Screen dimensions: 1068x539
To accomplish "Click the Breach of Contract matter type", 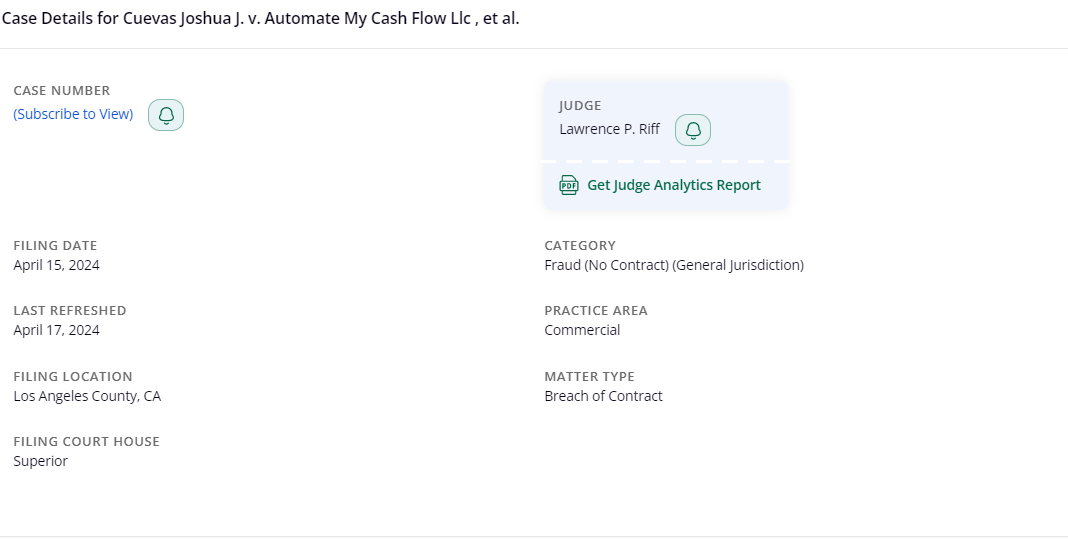I will pos(603,396).
